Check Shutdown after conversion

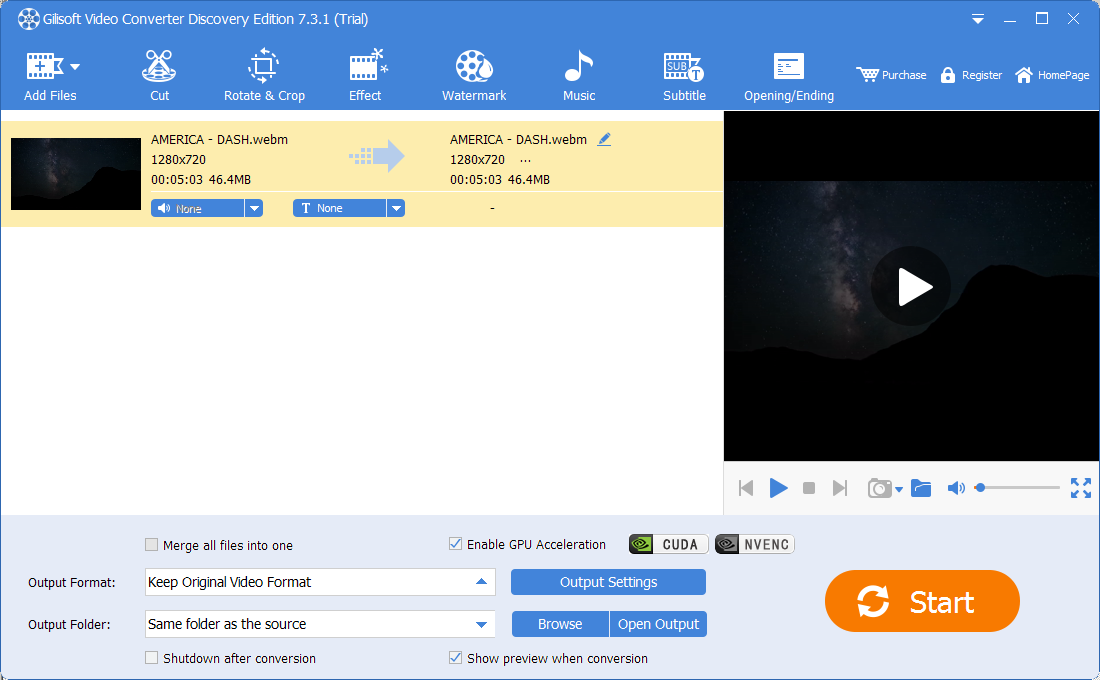click(x=151, y=658)
